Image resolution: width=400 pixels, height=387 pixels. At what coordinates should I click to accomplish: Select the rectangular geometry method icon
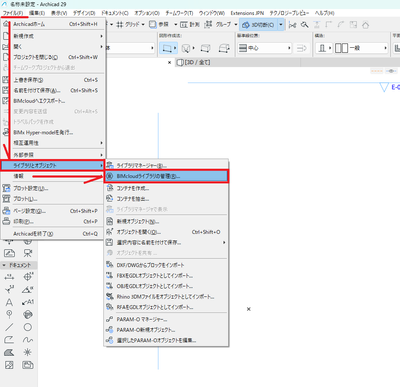coord(168,48)
